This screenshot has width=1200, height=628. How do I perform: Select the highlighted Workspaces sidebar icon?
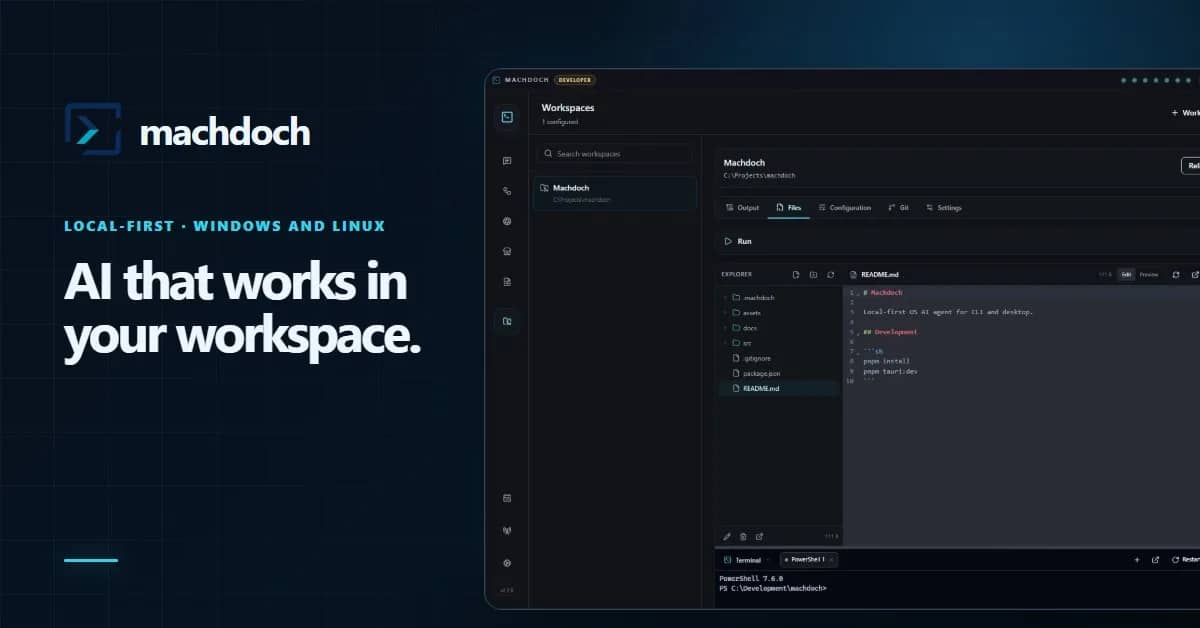507,322
